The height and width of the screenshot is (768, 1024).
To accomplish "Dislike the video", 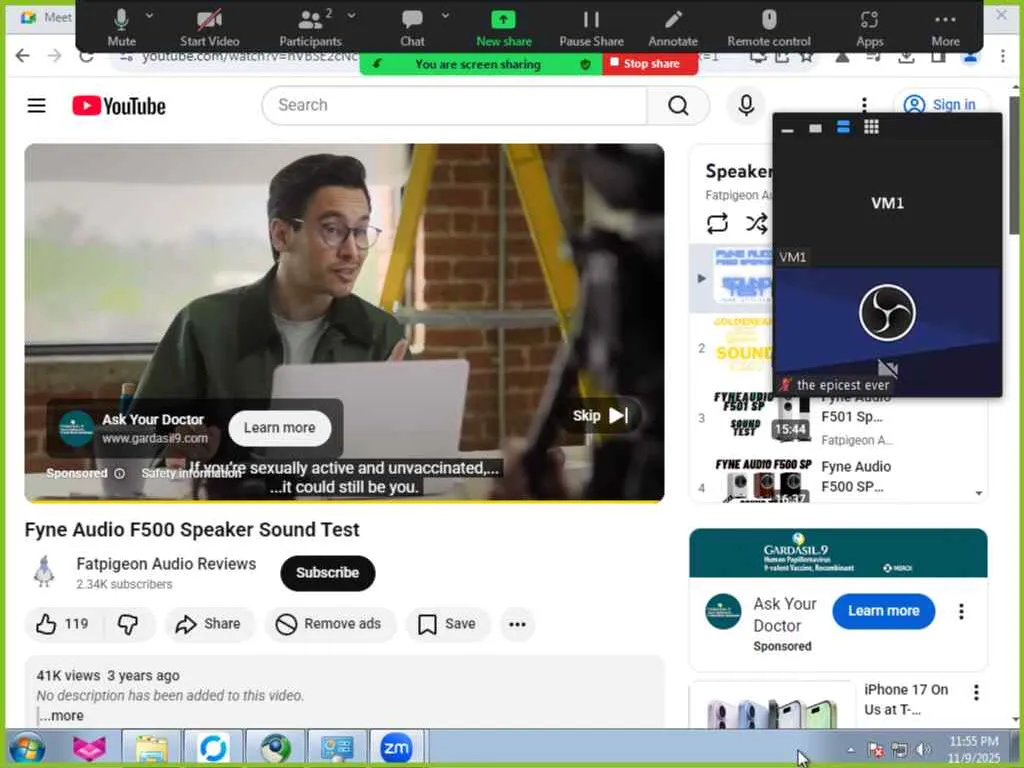I will click(x=128, y=624).
